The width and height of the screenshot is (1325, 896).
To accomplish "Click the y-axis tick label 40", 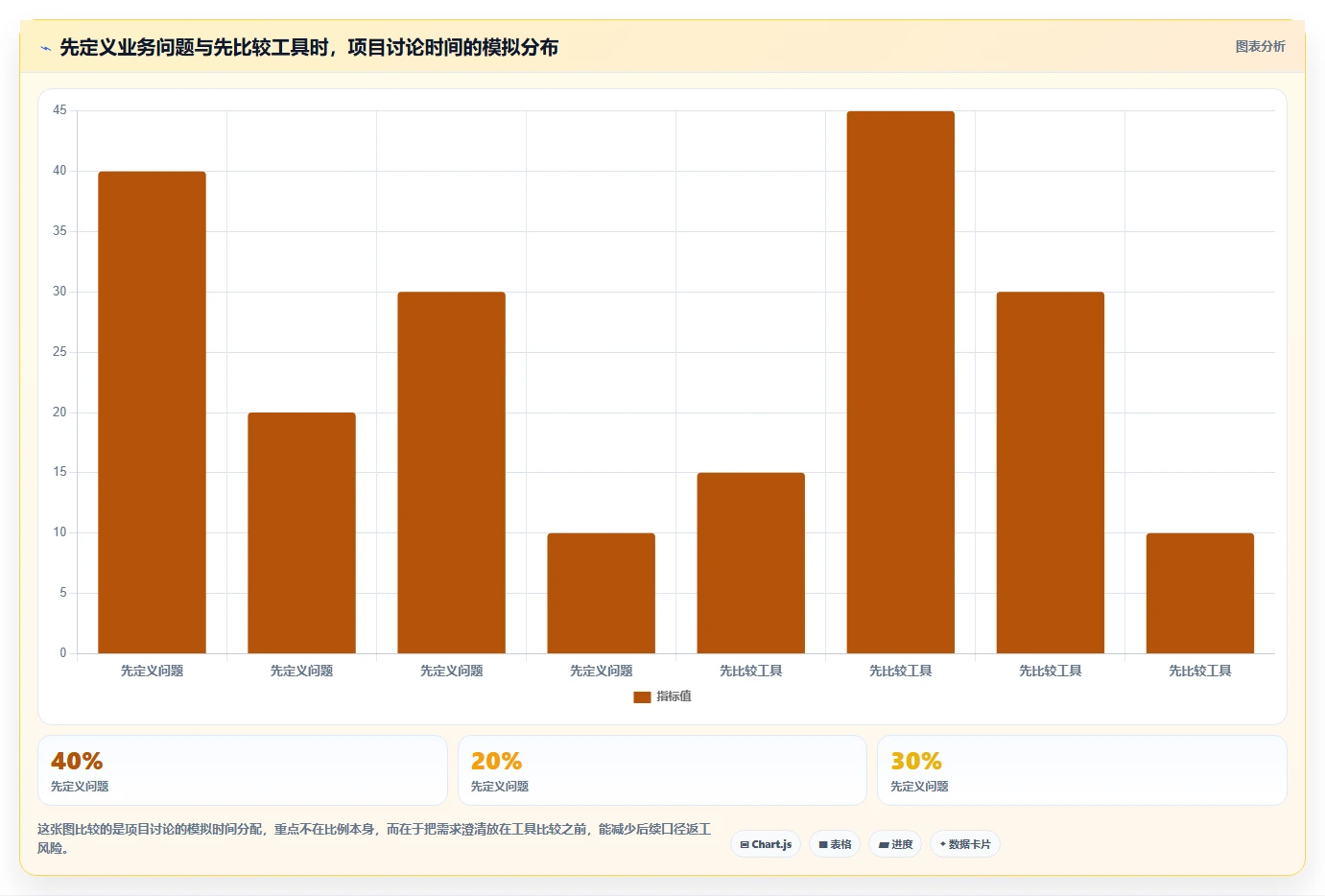I will coord(59,171).
